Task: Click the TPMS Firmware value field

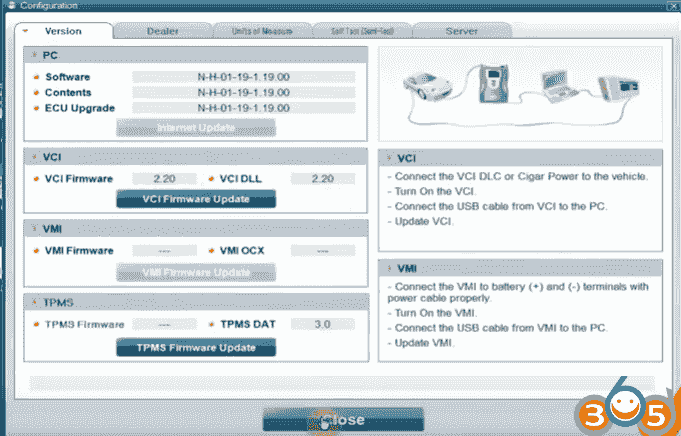Action: pyautogui.click(x=165, y=324)
